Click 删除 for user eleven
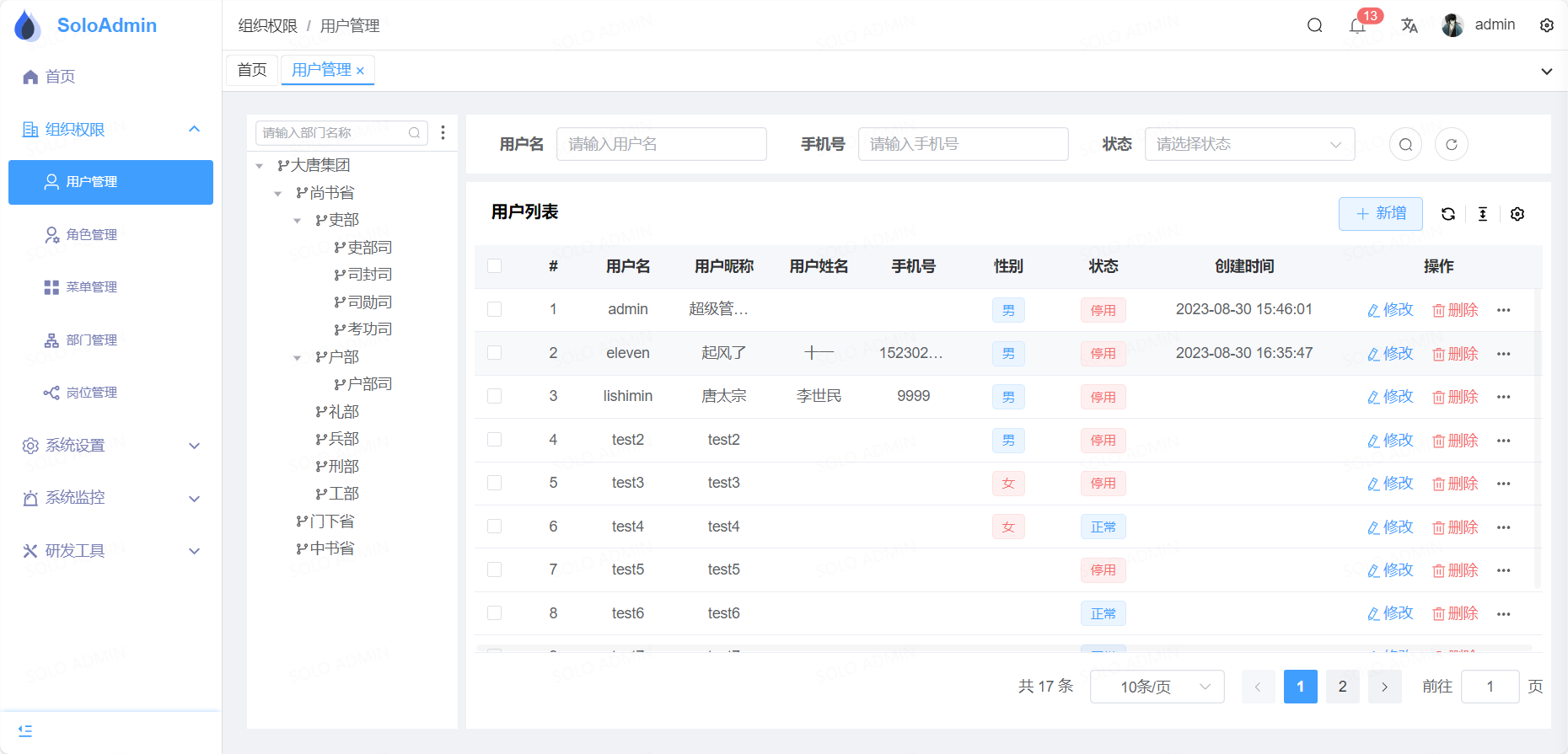The width and height of the screenshot is (1568, 754). click(x=1455, y=354)
